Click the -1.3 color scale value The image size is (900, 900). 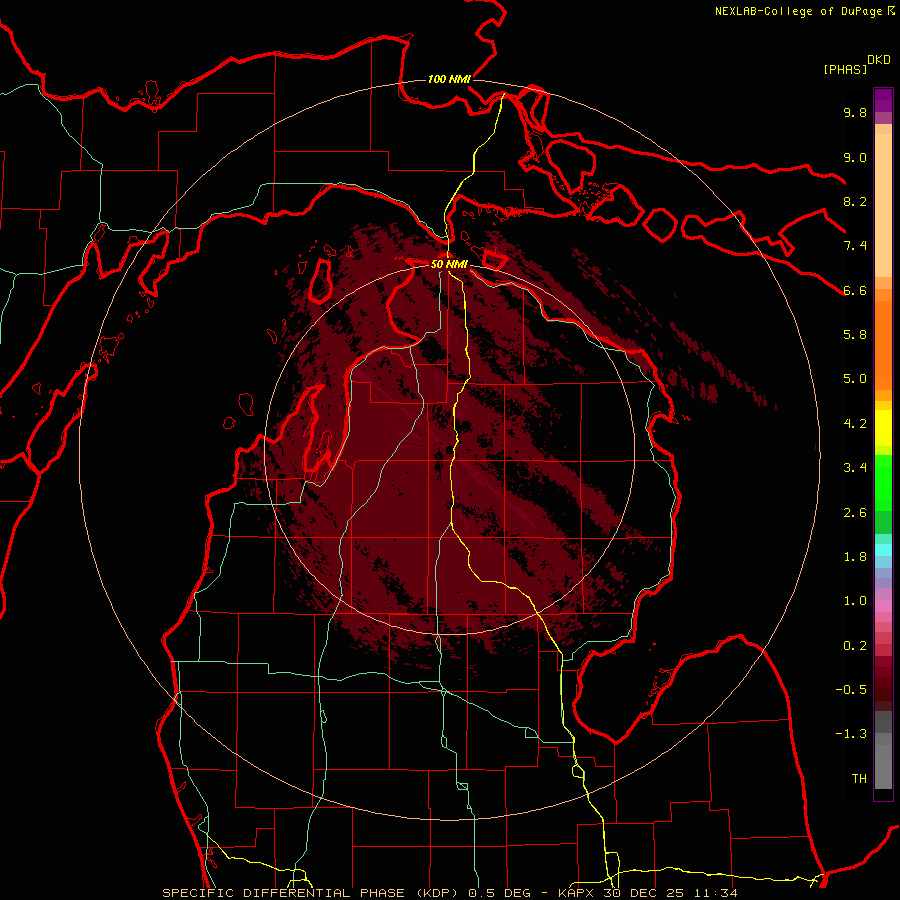pos(851,734)
